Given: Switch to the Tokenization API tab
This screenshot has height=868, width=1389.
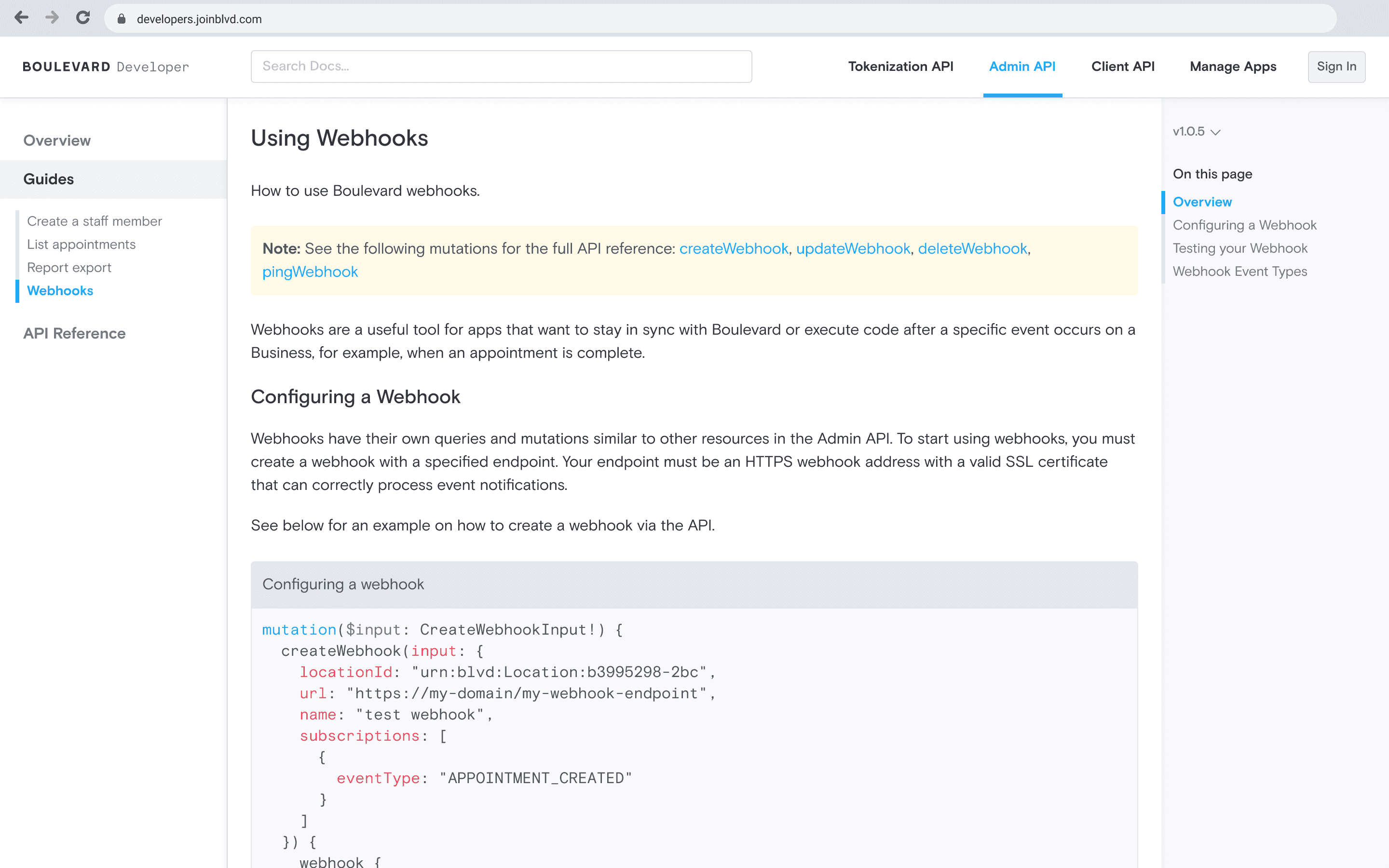Looking at the screenshot, I should [x=900, y=67].
